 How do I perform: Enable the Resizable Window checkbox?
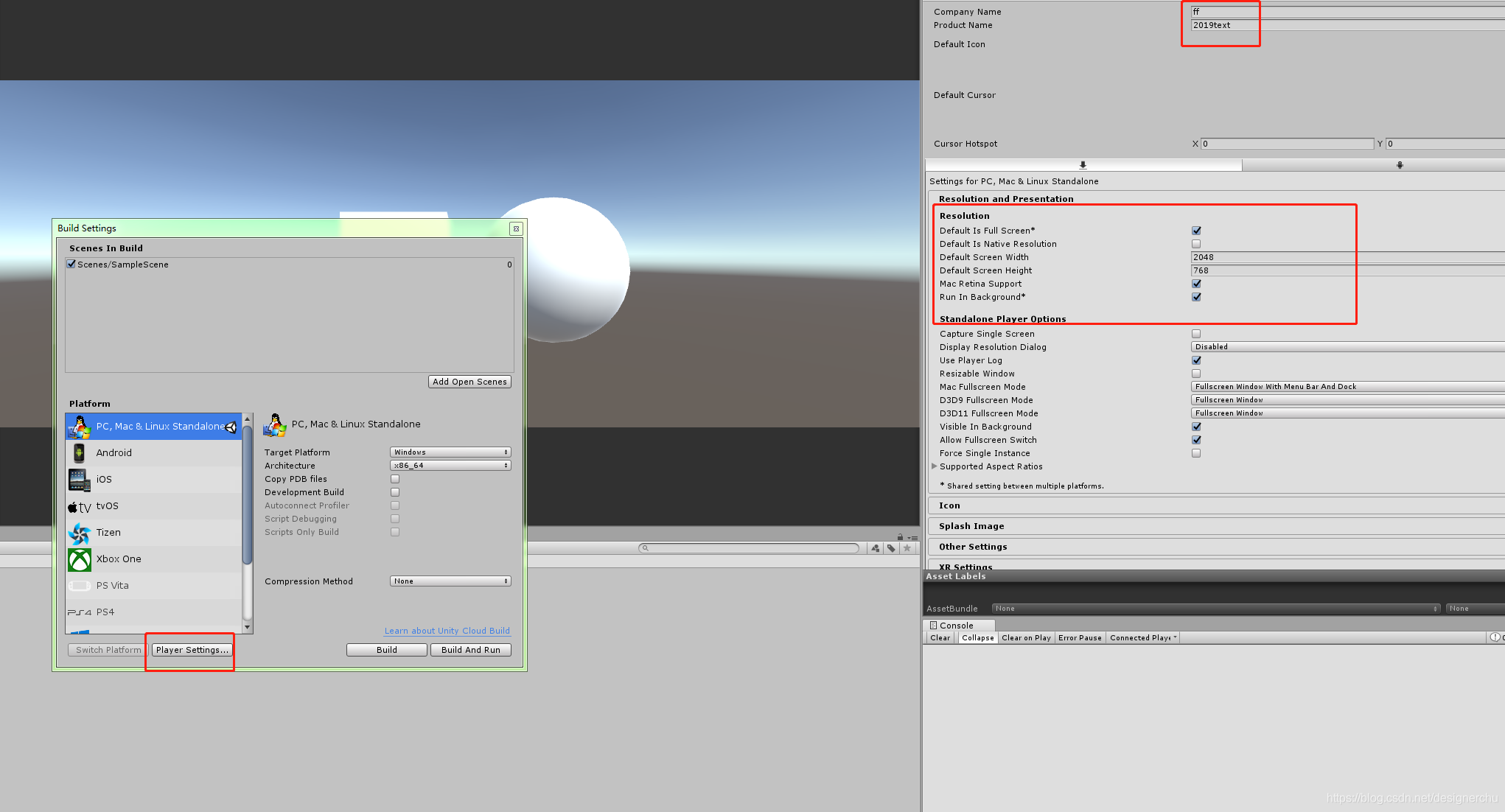[x=1196, y=374]
